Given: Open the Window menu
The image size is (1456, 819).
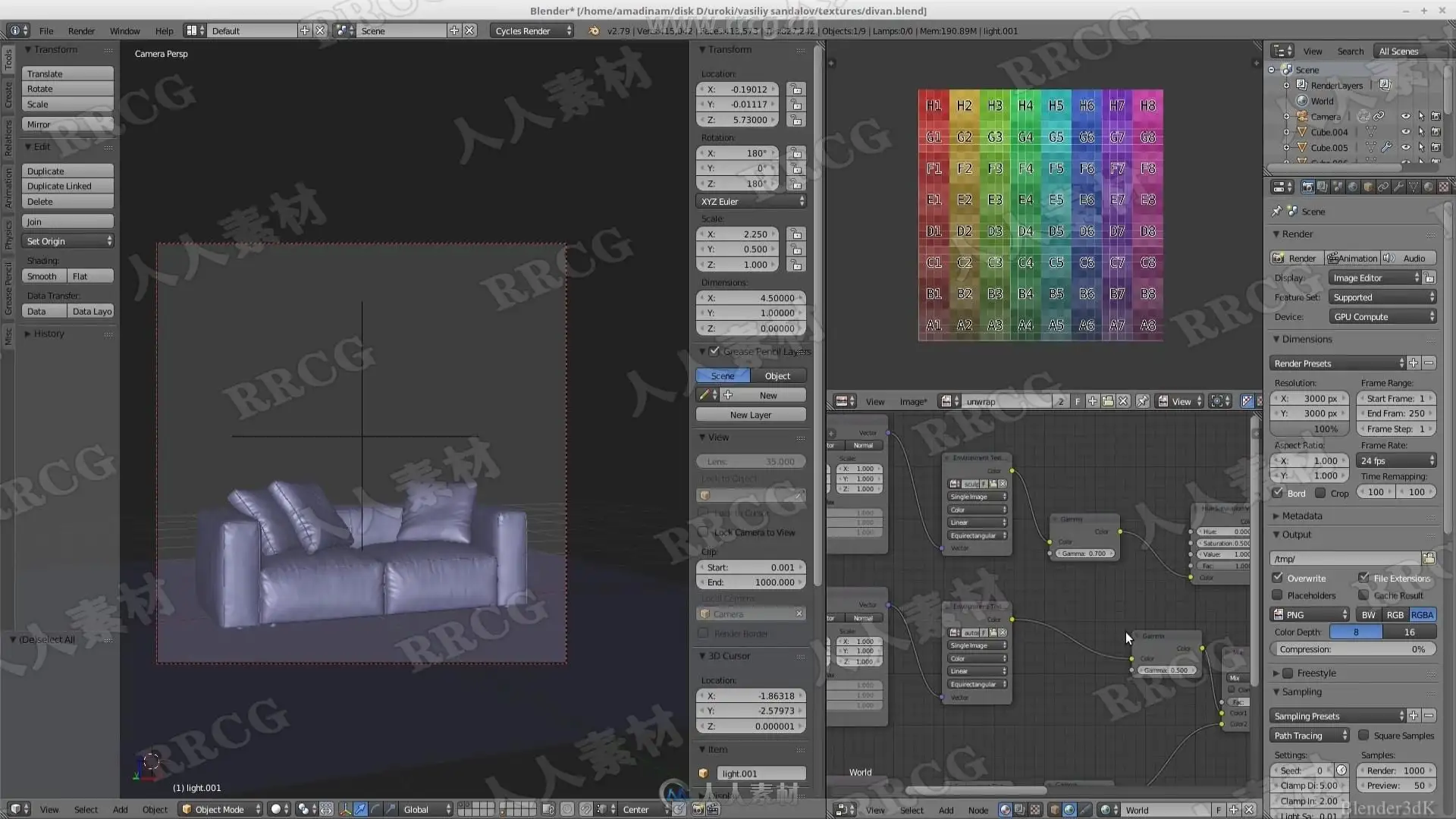Looking at the screenshot, I should pyautogui.click(x=124, y=31).
